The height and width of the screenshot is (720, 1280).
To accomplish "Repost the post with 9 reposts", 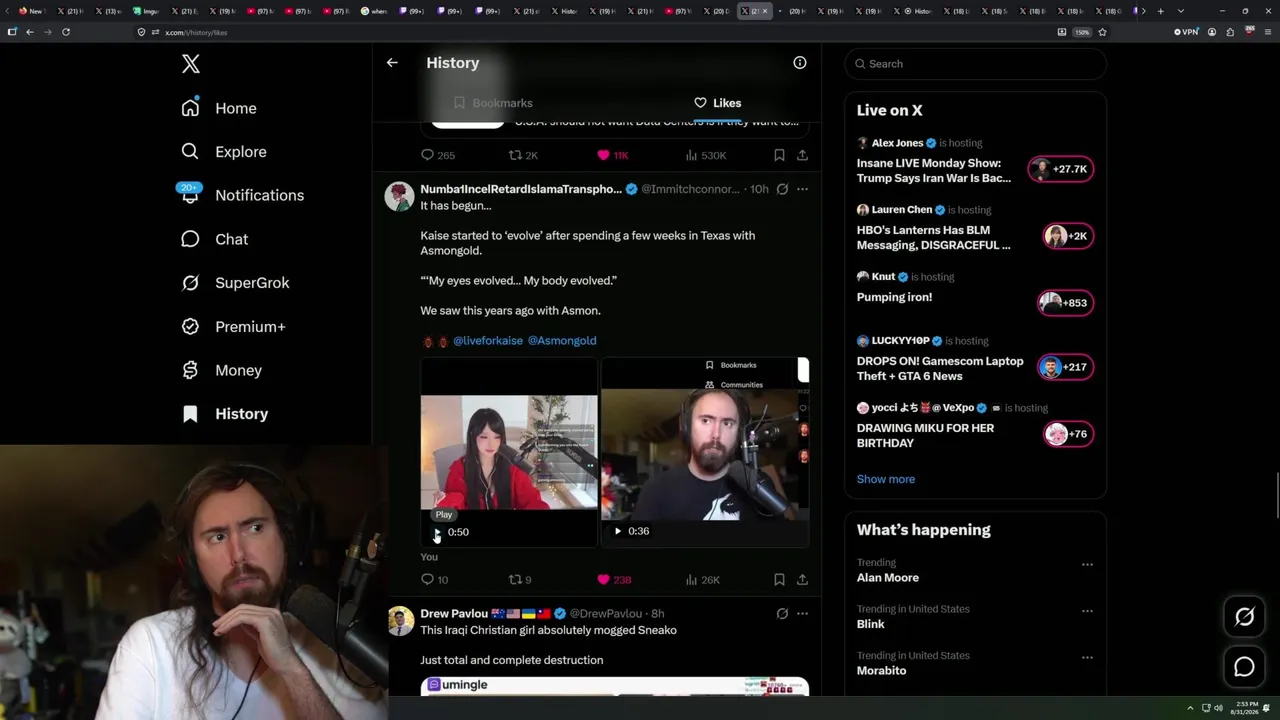I will point(520,580).
